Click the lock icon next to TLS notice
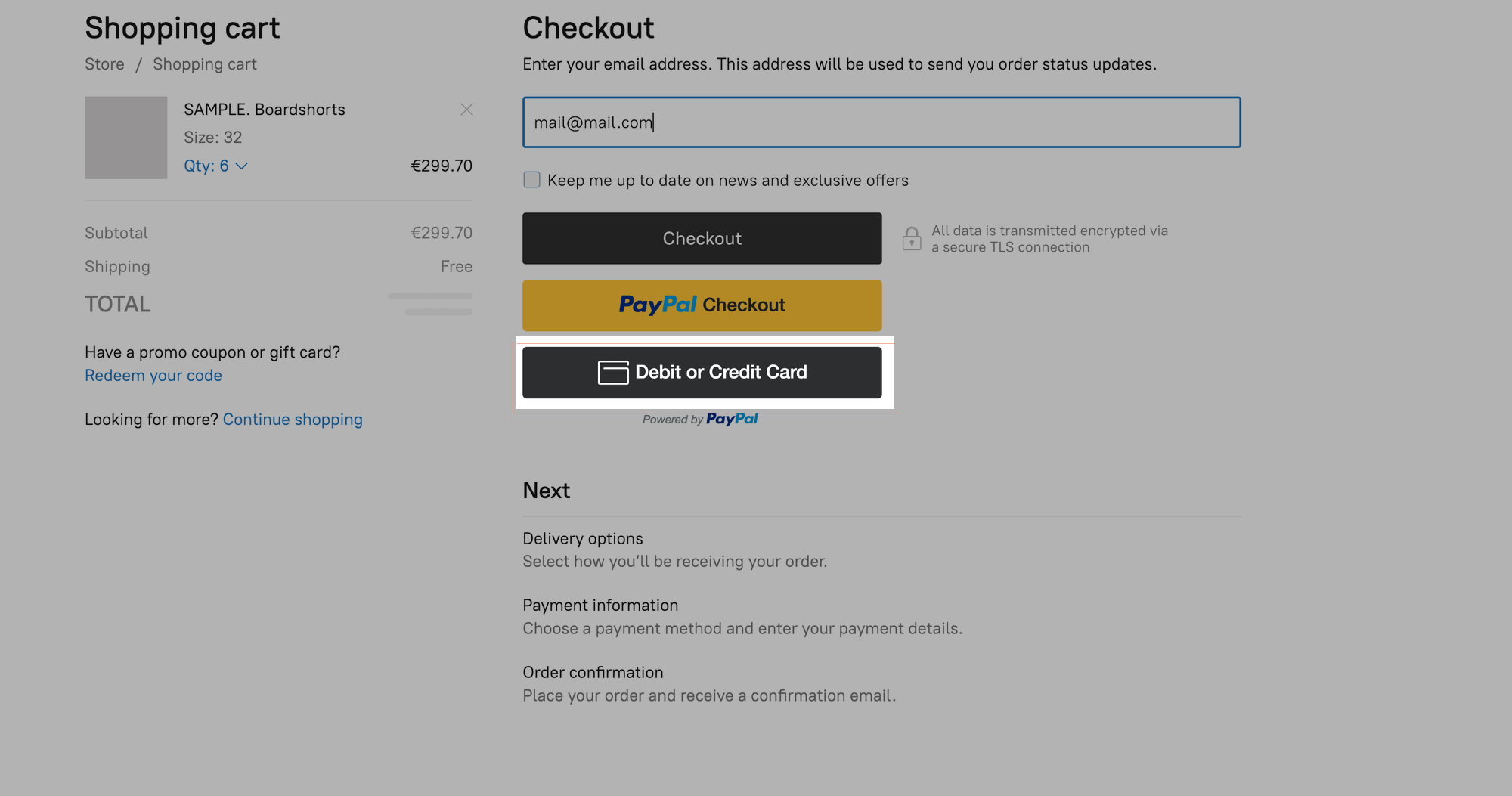Image resolution: width=1512 pixels, height=796 pixels. pyautogui.click(x=912, y=238)
